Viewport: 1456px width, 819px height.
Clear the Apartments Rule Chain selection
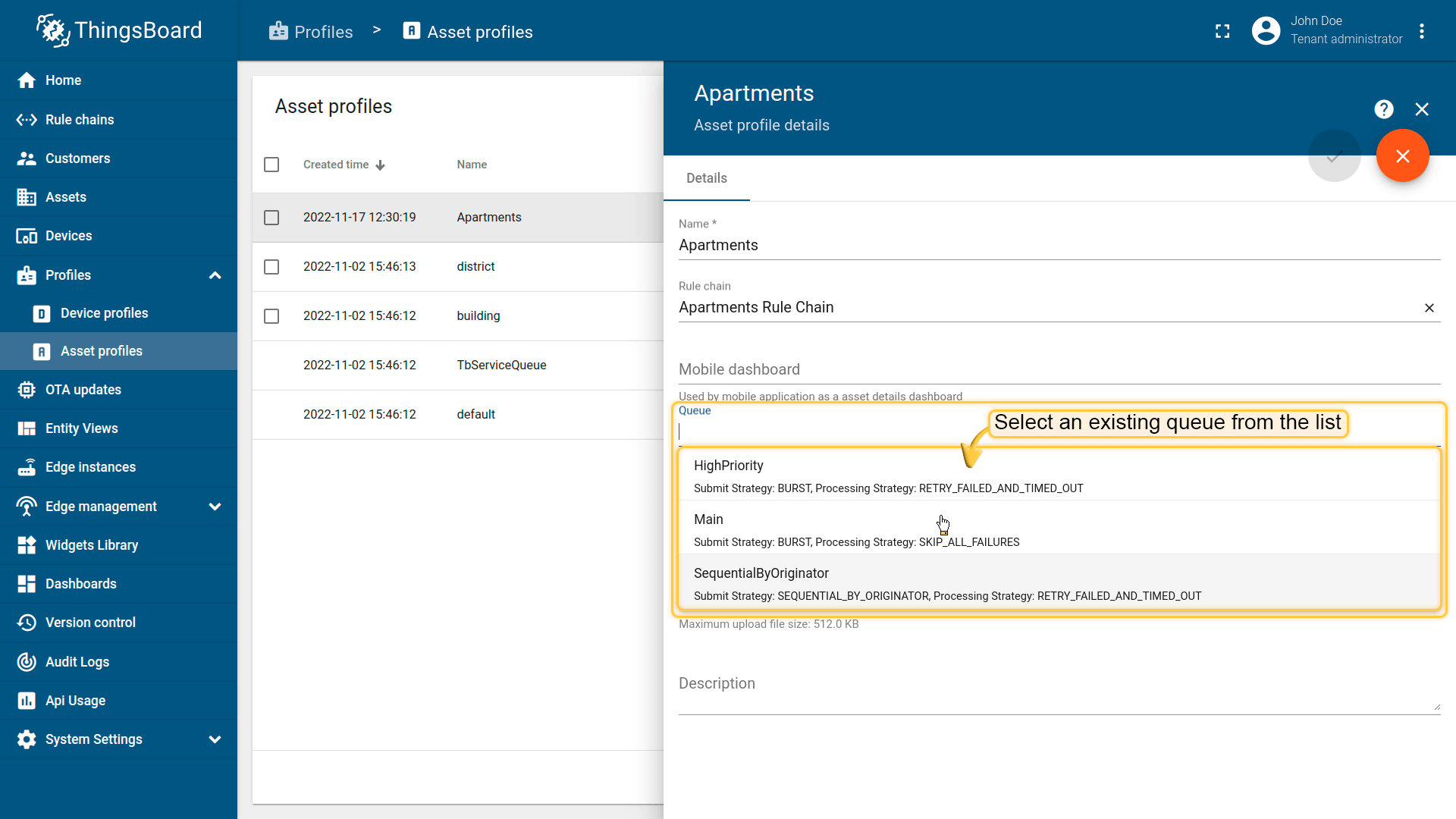[x=1429, y=308]
